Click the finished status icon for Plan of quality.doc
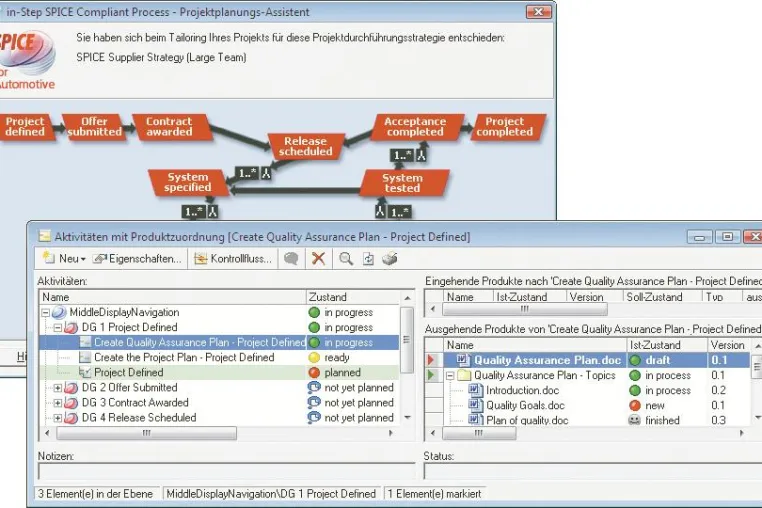Viewport: 762px width, 508px height. coord(635,420)
